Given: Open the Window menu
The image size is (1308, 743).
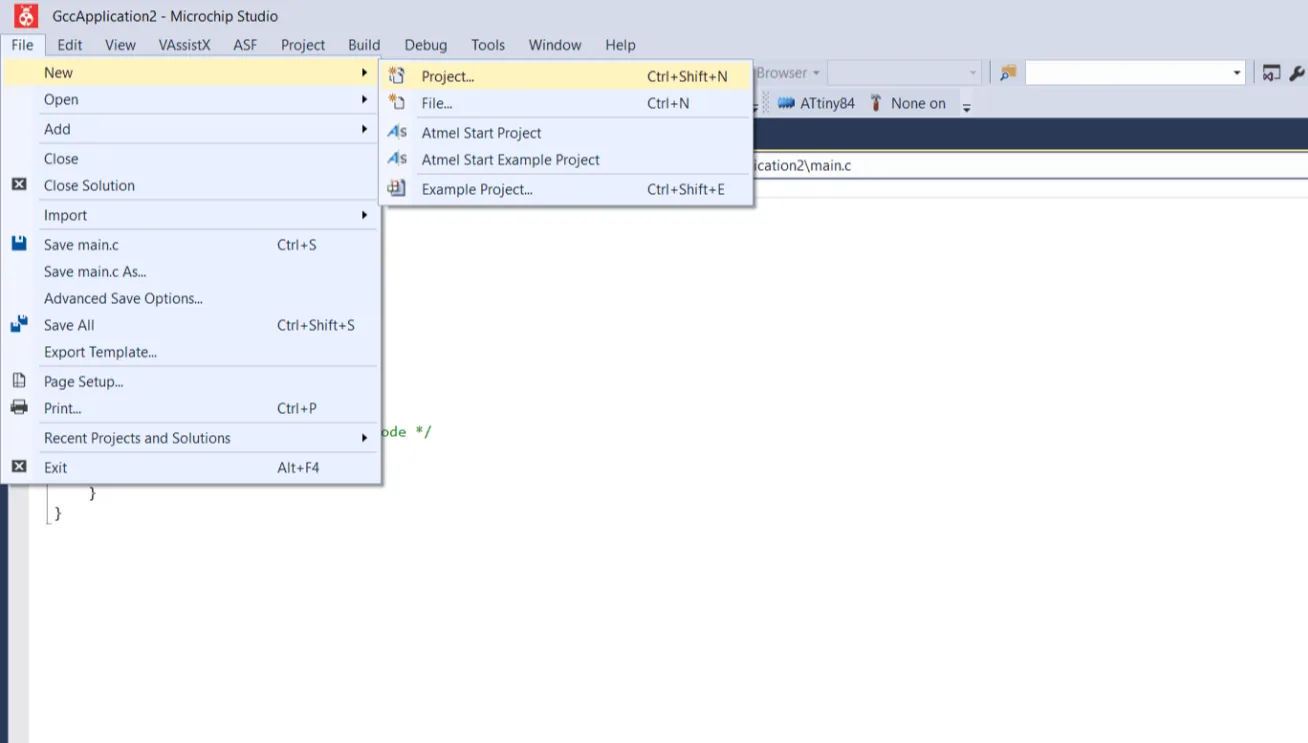Looking at the screenshot, I should 555,45.
